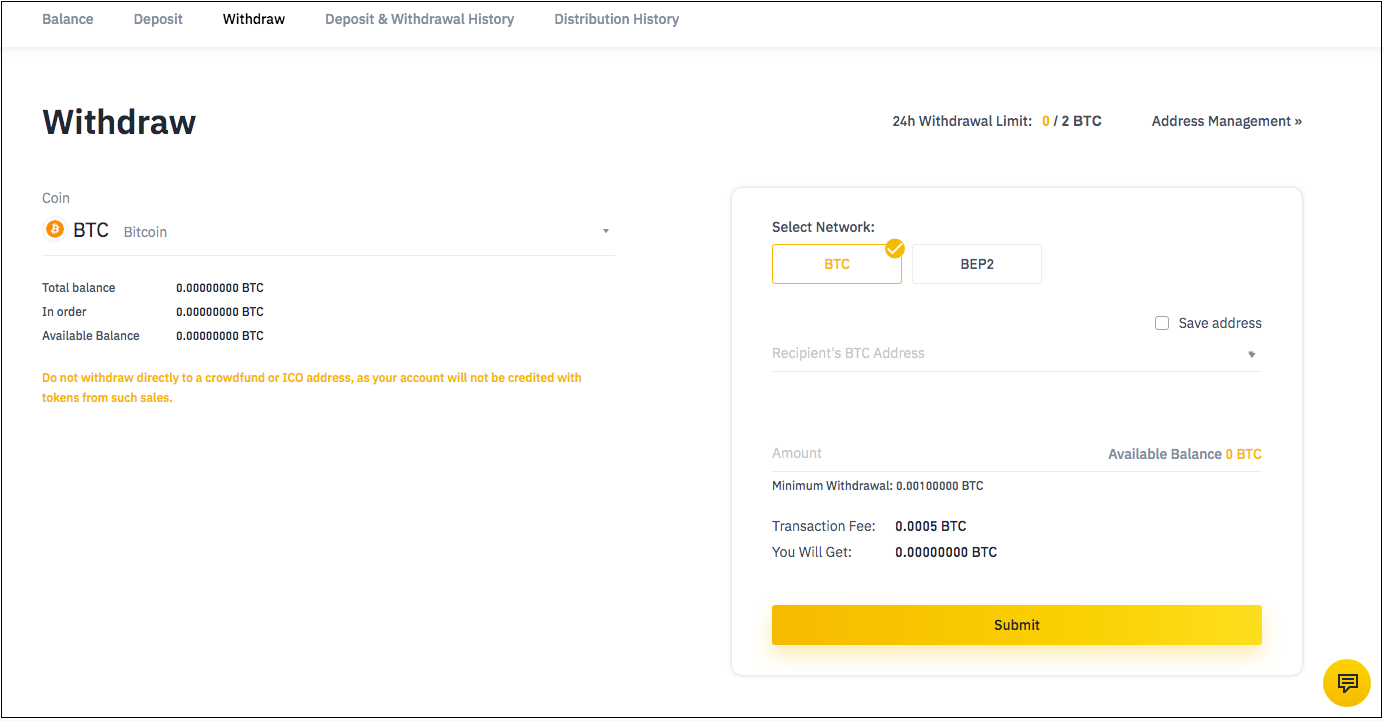Click the Minimum Withdrawal 0.00100000 BTC text

(x=878, y=486)
